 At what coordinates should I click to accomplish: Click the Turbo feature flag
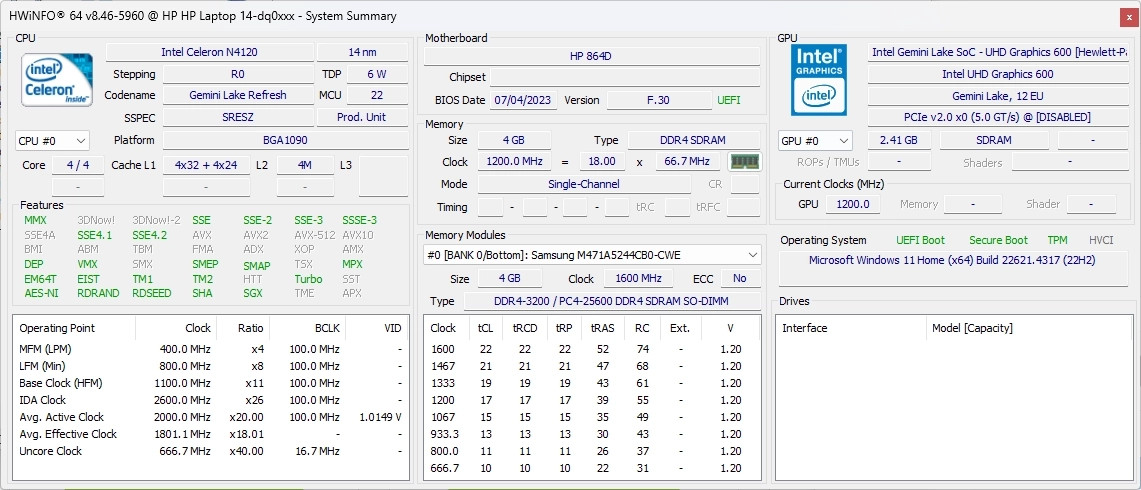pyautogui.click(x=309, y=279)
